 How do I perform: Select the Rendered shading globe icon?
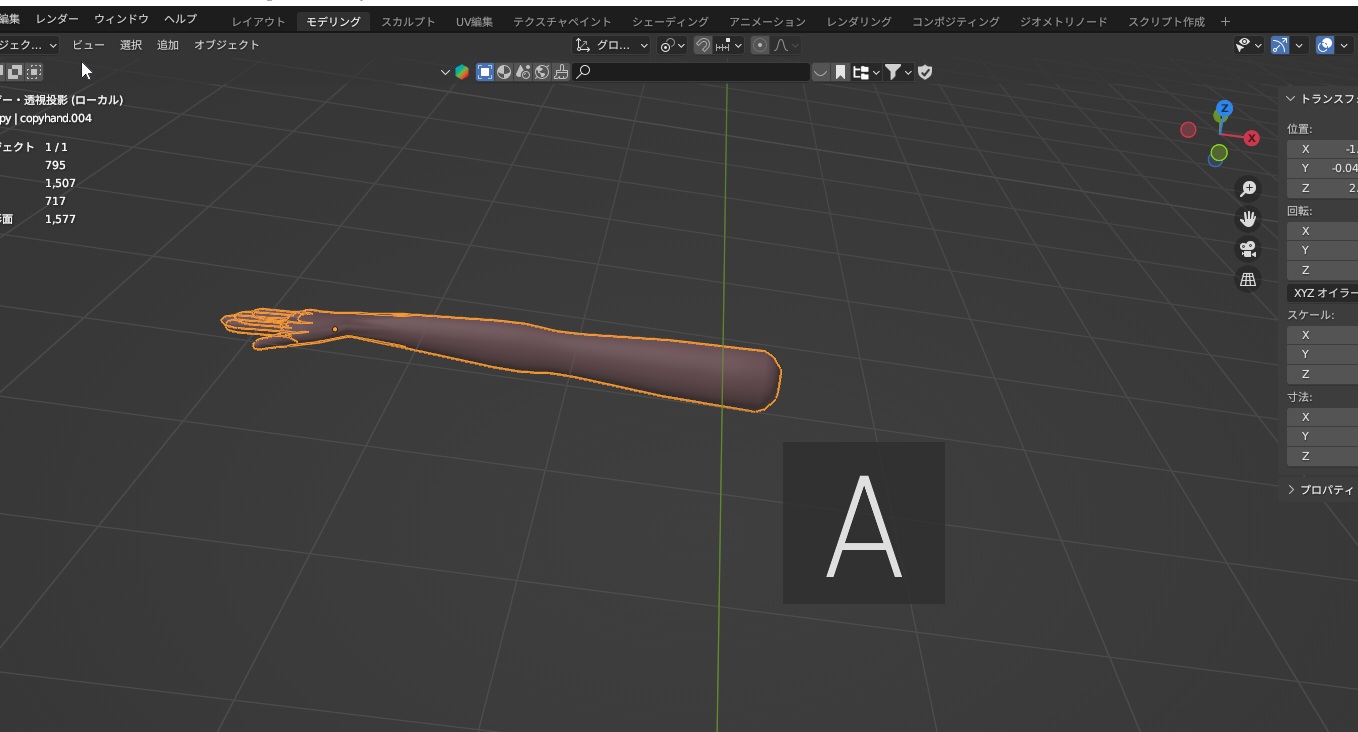point(540,71)
